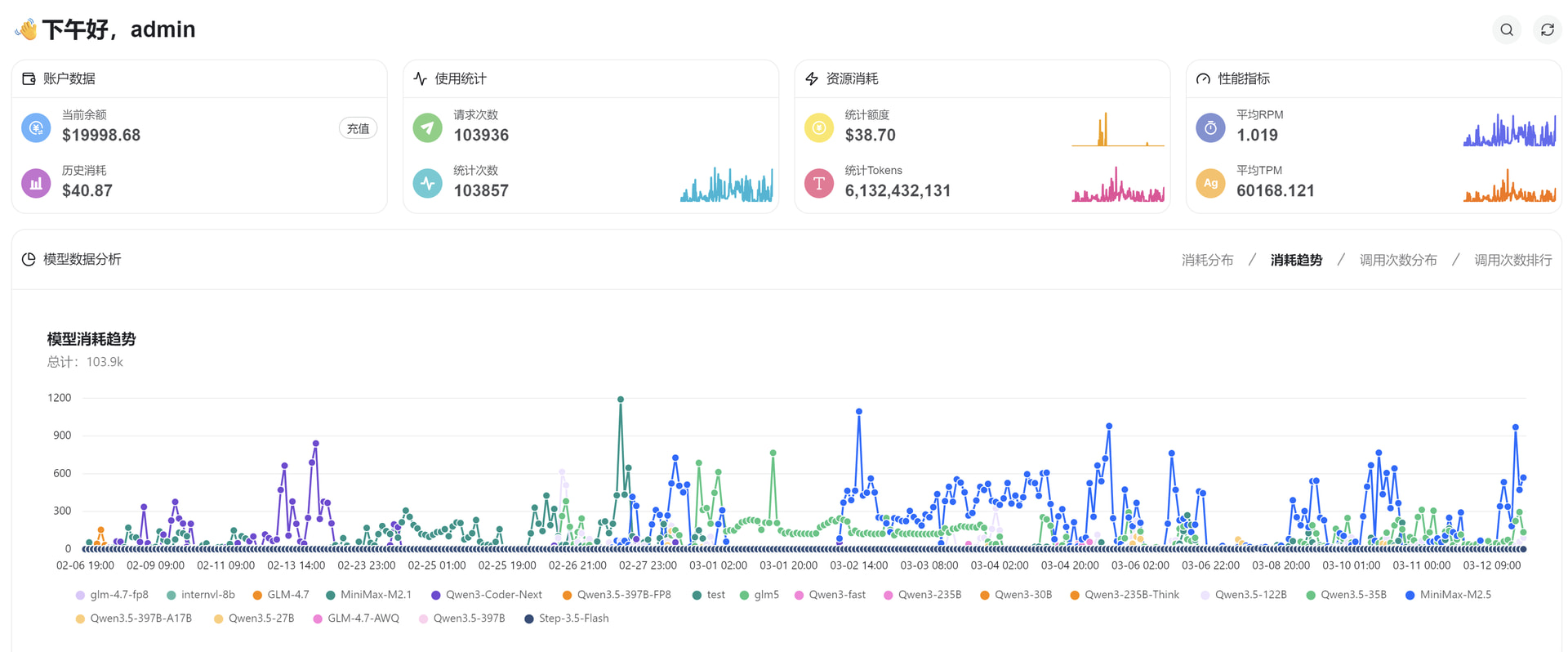
Task: Click the pink Tokens statistics icon
Action: (819, 183)
